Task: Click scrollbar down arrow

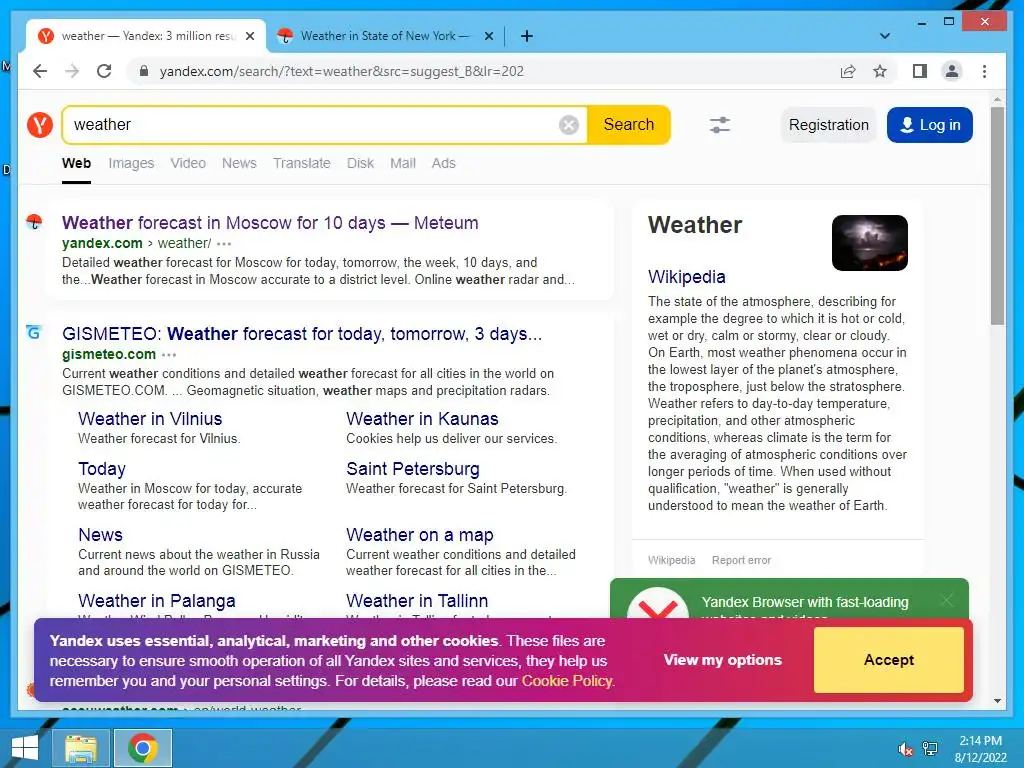Action: 997,701
